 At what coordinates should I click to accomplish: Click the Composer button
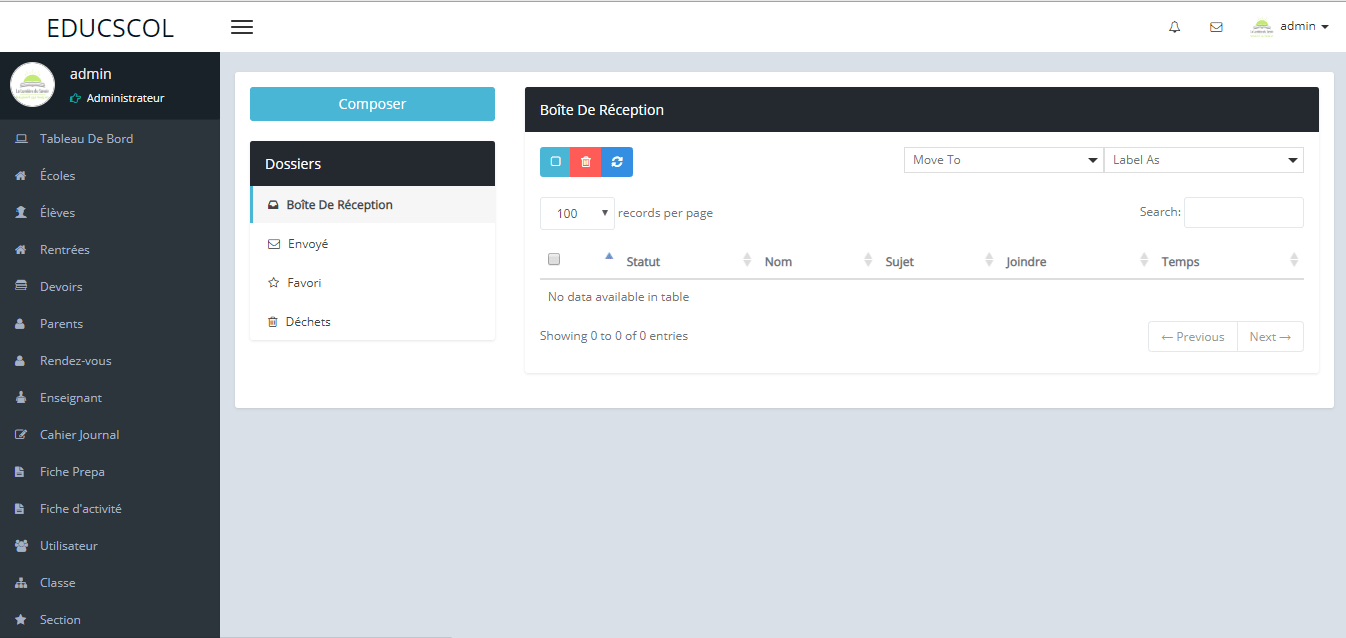click(x=372, y=104)
